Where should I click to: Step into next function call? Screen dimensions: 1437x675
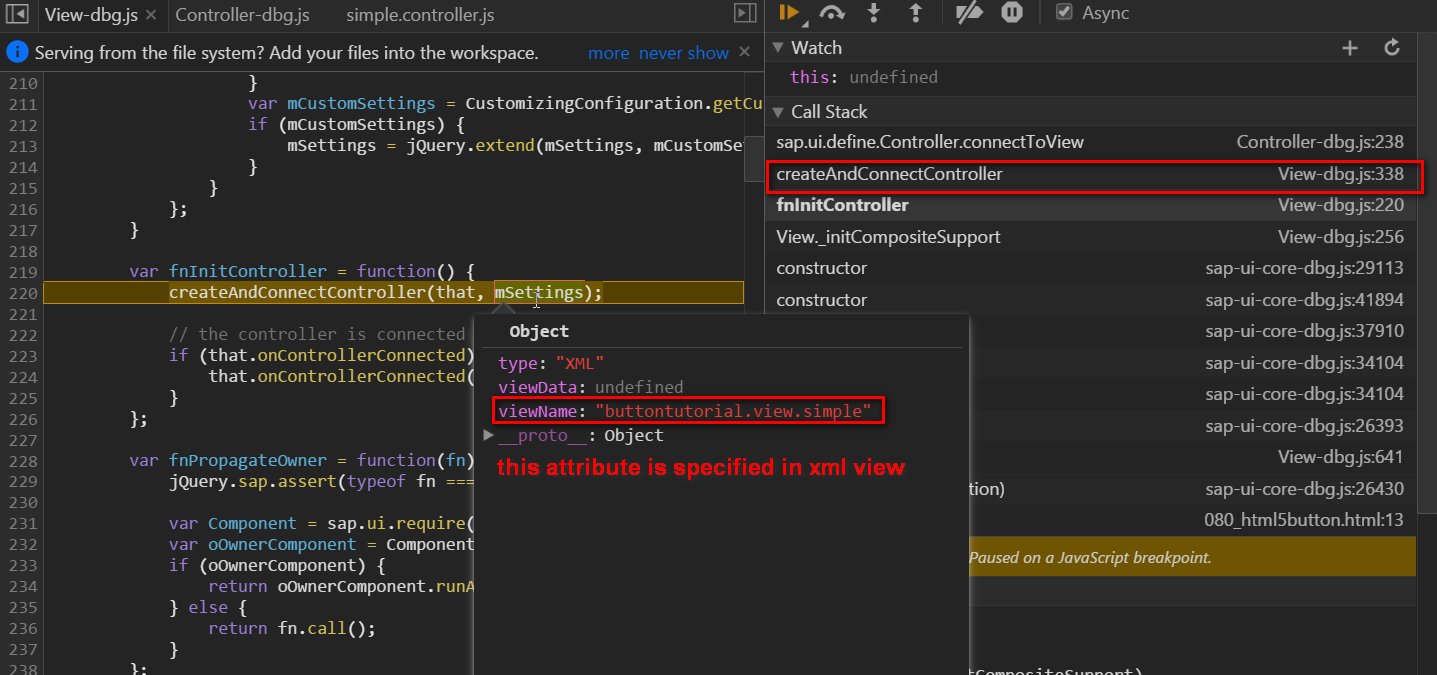click(874, 13)
